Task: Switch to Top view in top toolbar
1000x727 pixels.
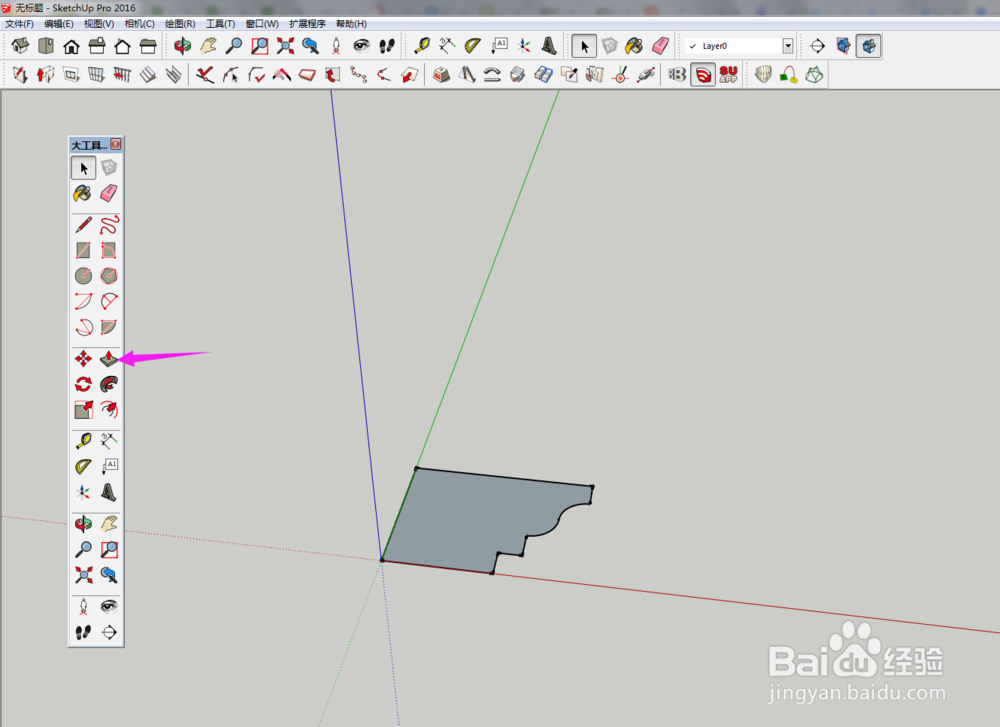Action: [46, 46]
